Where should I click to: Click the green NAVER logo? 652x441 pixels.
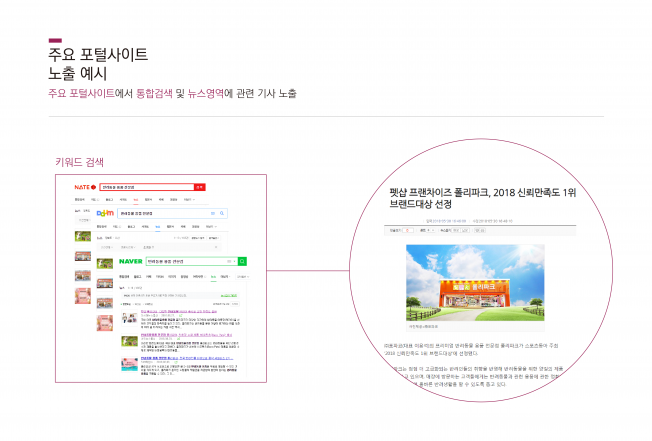[x=131, y=261]
